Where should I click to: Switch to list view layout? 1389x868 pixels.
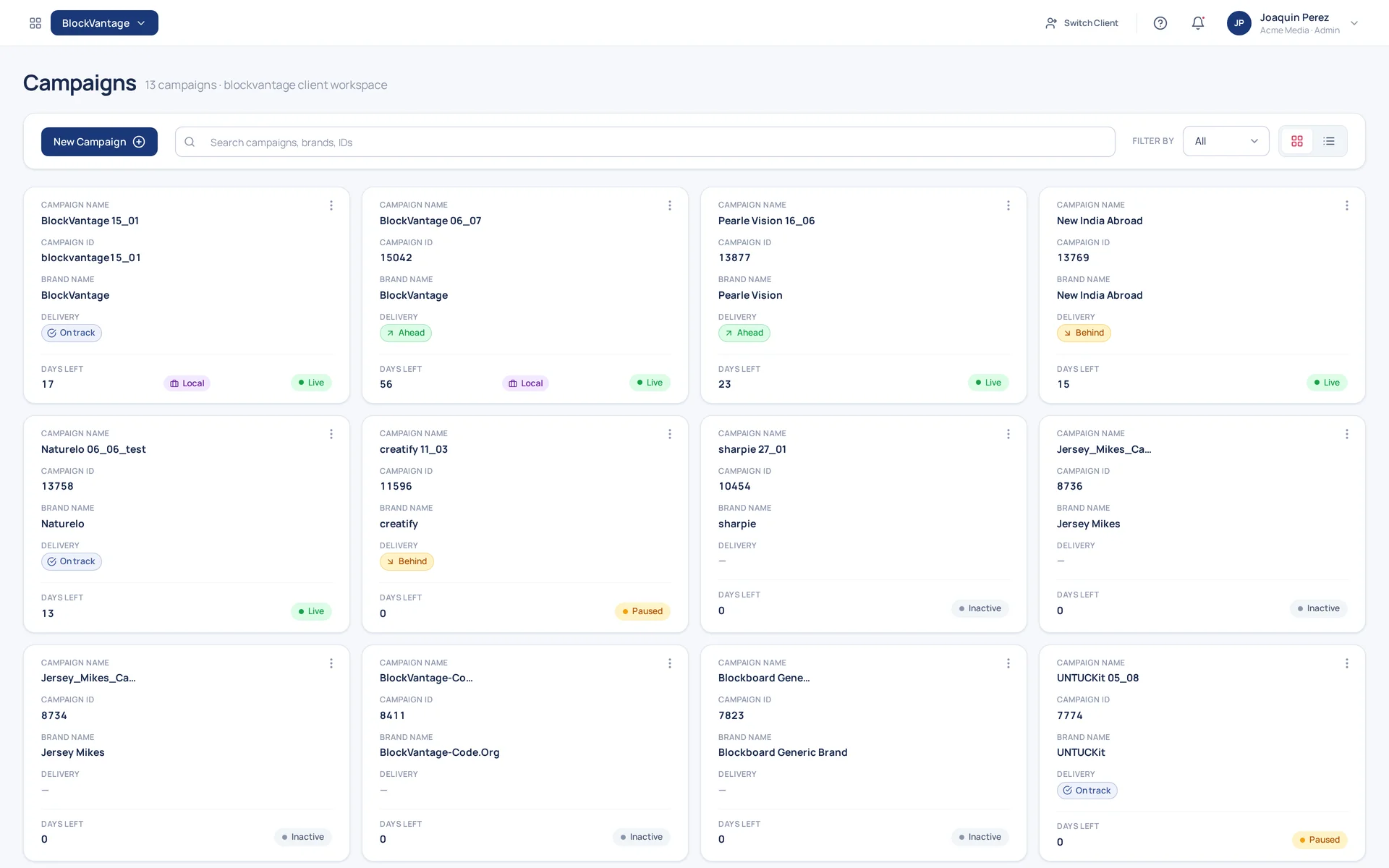pyautogui.click(x=1329, y=141)
